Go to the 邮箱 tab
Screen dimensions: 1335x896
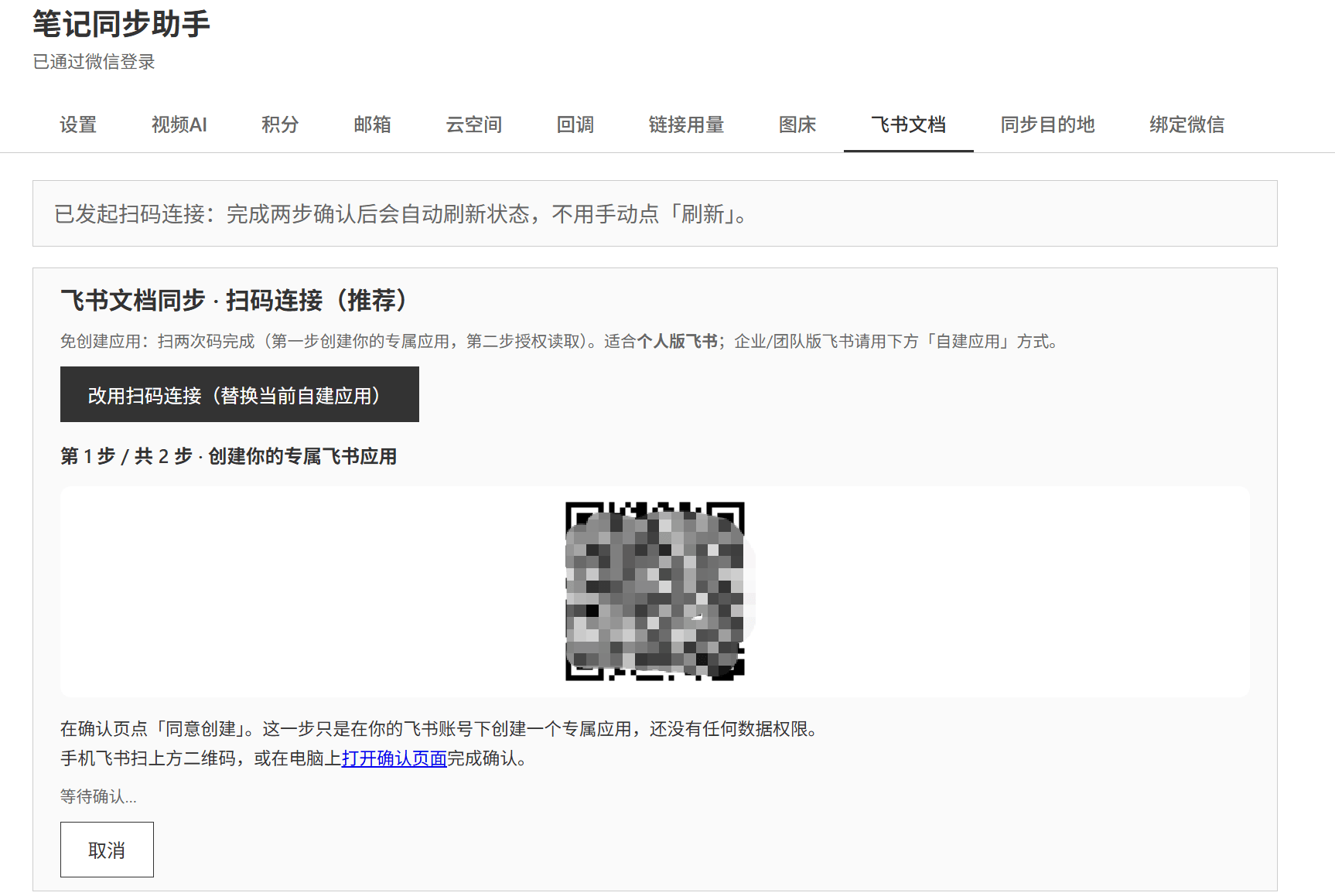point(372,124)
